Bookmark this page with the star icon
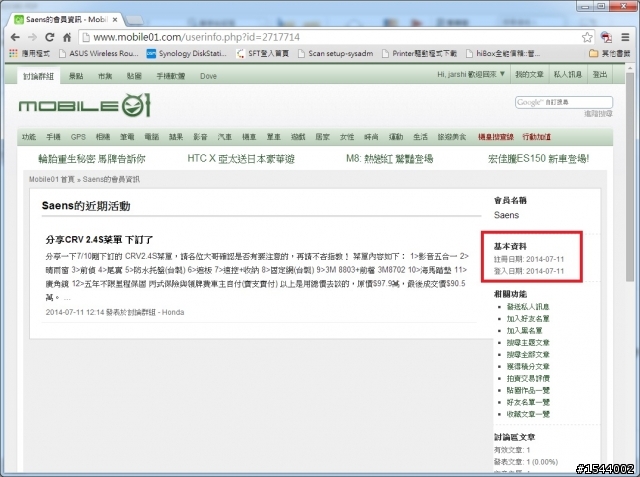Screen dimensions: 640x477 587,38
